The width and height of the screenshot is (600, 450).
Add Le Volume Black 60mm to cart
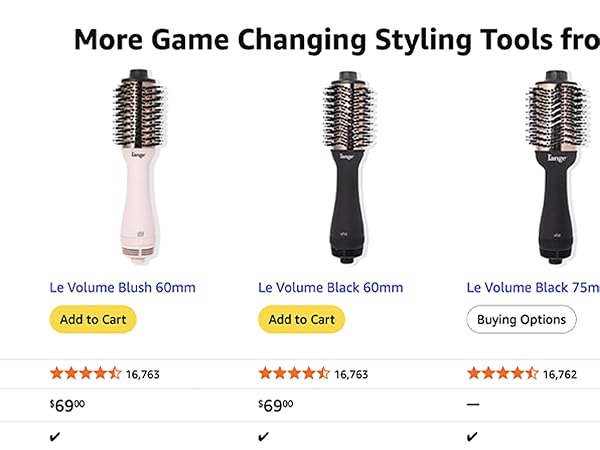(301, 320)
